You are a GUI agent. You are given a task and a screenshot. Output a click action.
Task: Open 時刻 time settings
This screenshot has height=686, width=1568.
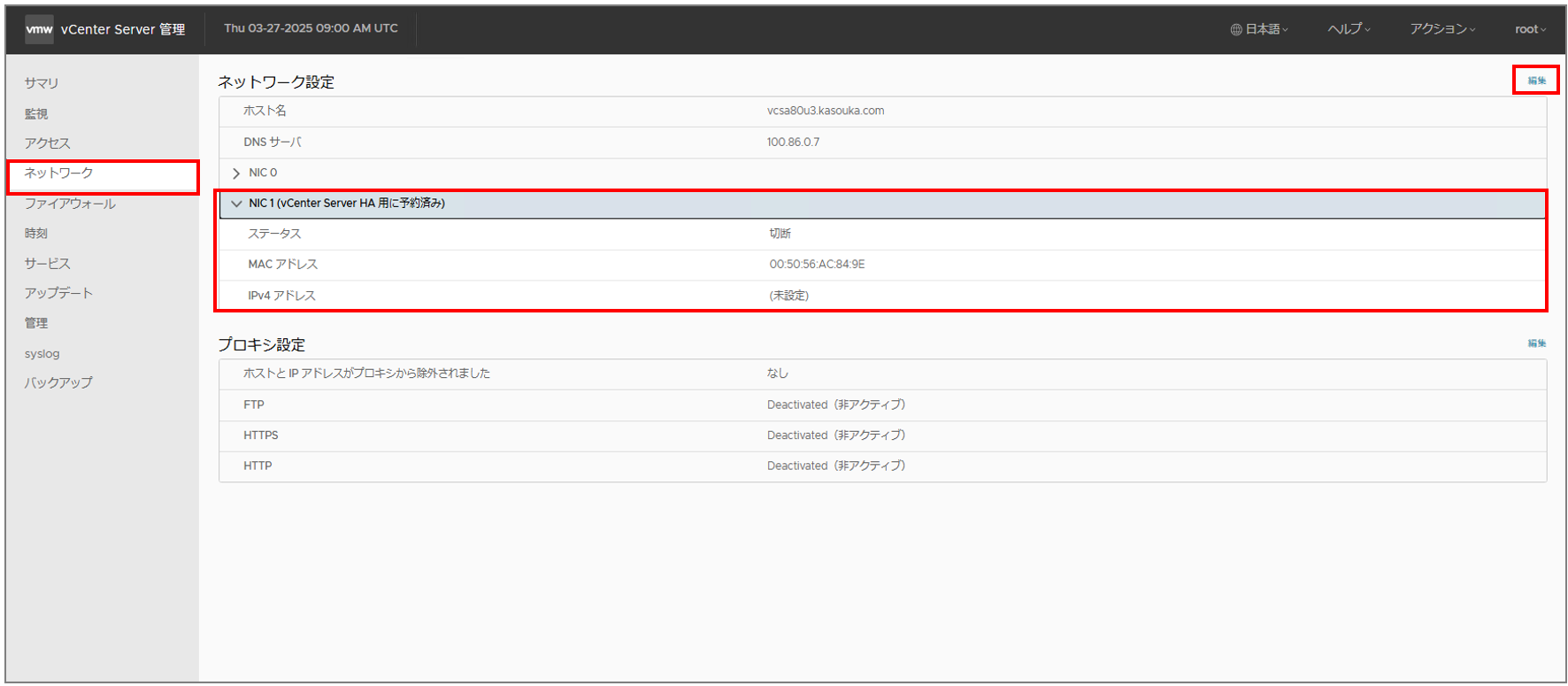[36, 234]
